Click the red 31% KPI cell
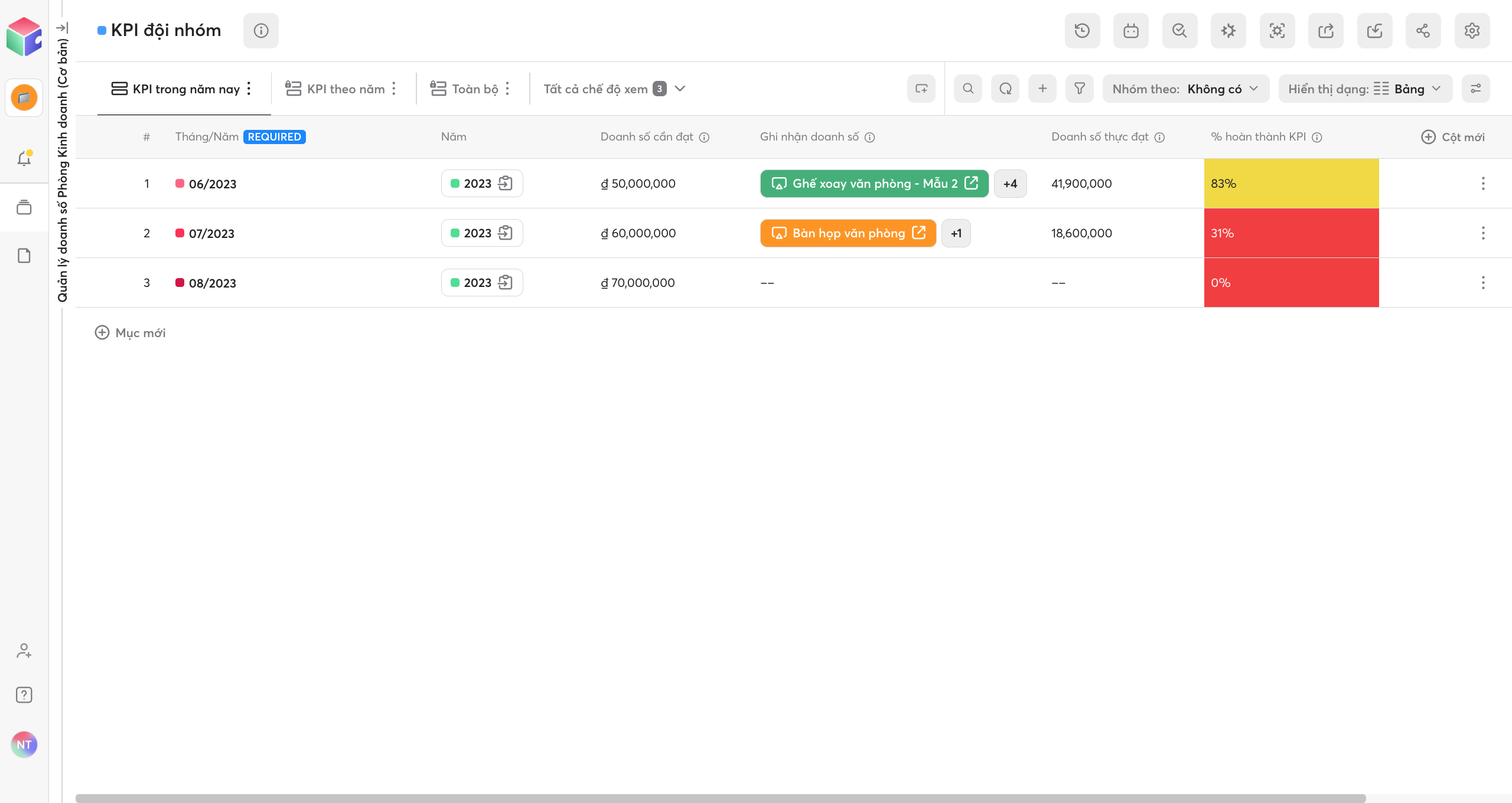1512x803 pixels. click(x=1291, y=233)
